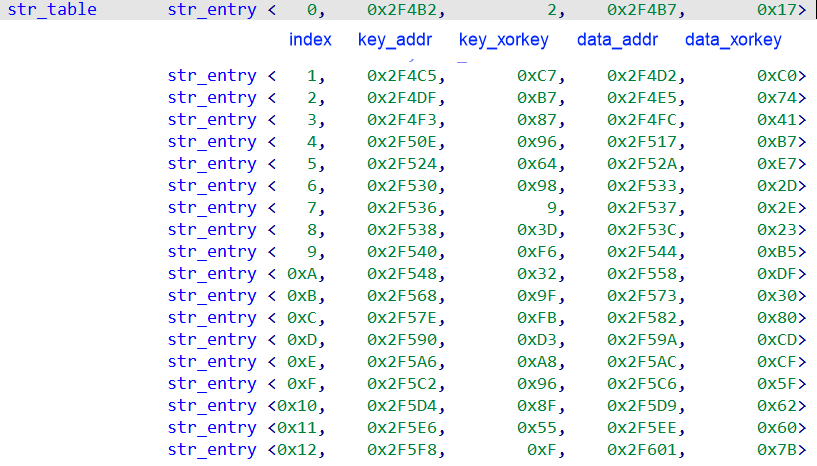Select data address 0x2F517
817x466 pixels.
(641, 141)
